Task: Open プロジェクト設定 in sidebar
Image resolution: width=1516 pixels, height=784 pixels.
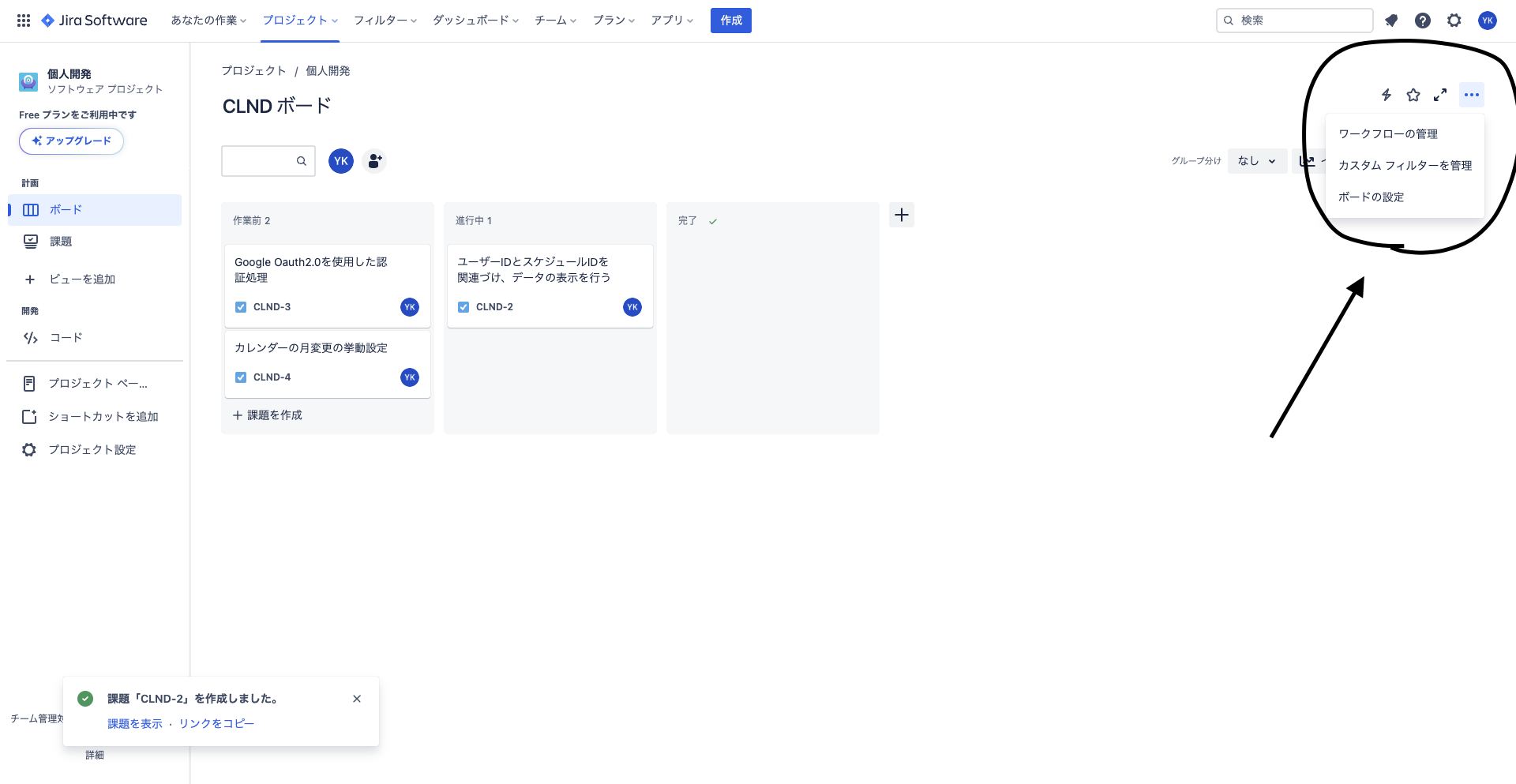Action: 95,450
